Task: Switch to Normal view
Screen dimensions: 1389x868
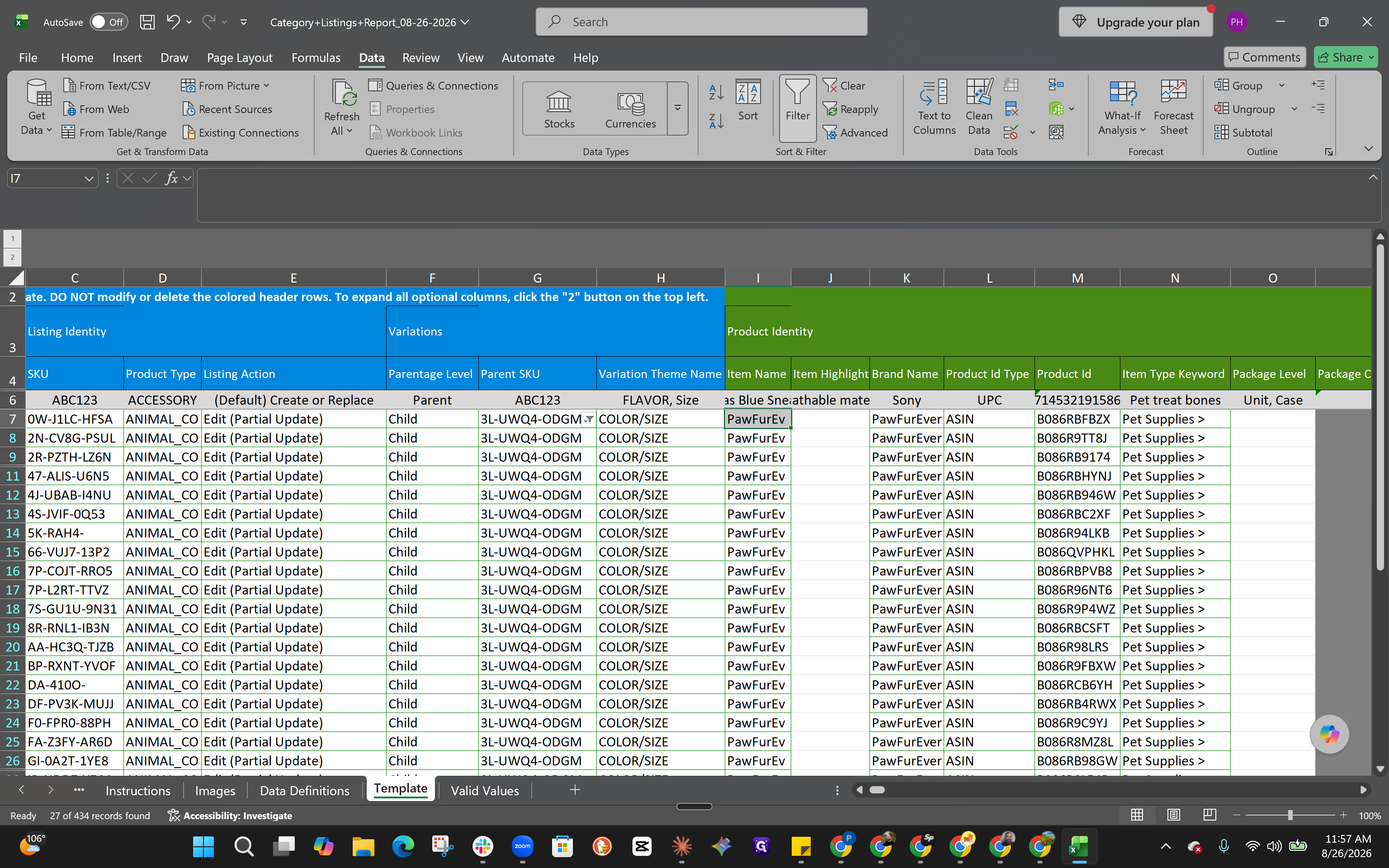Action: click(1136, 815)
